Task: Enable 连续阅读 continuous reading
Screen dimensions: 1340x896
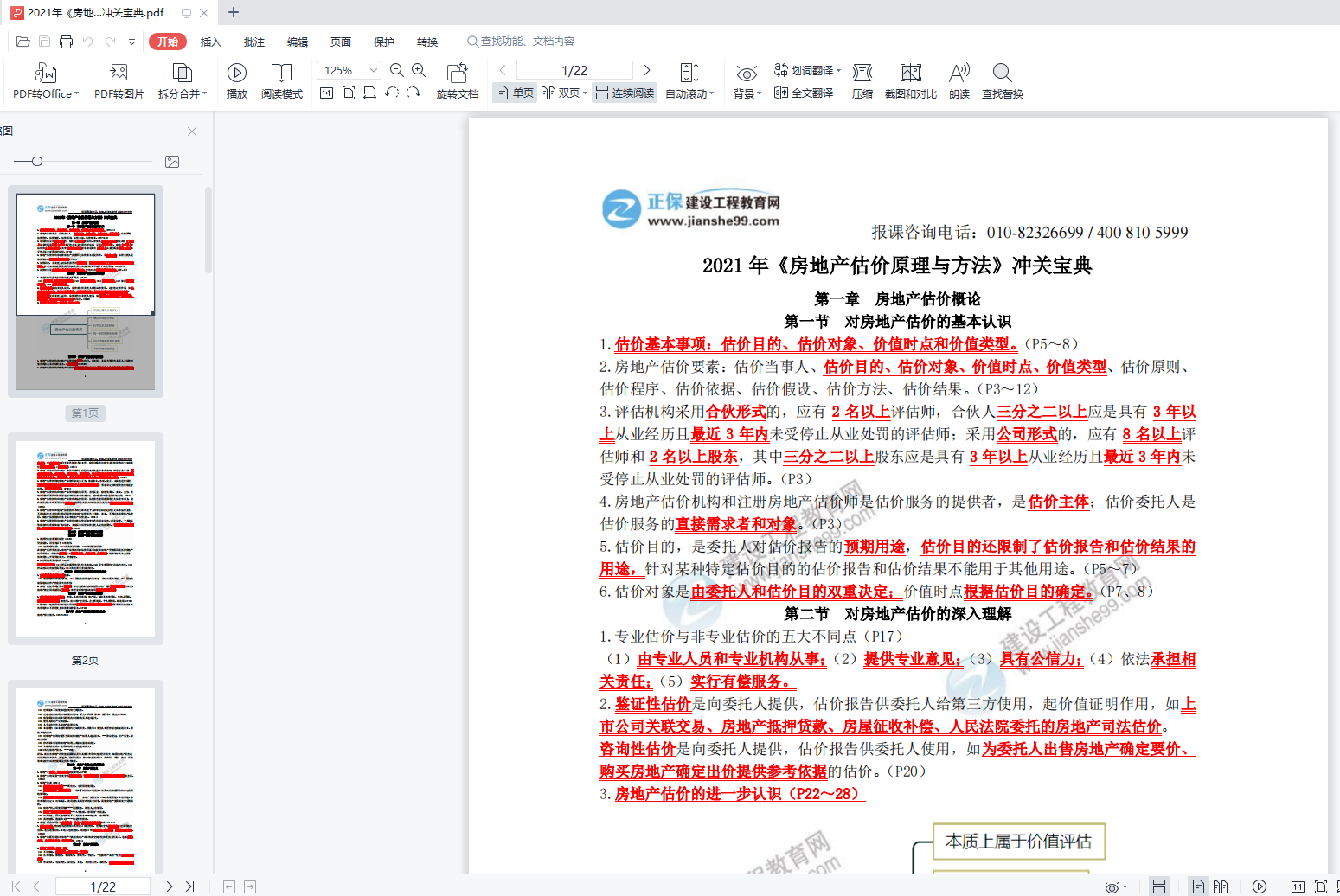Action: 623,92
